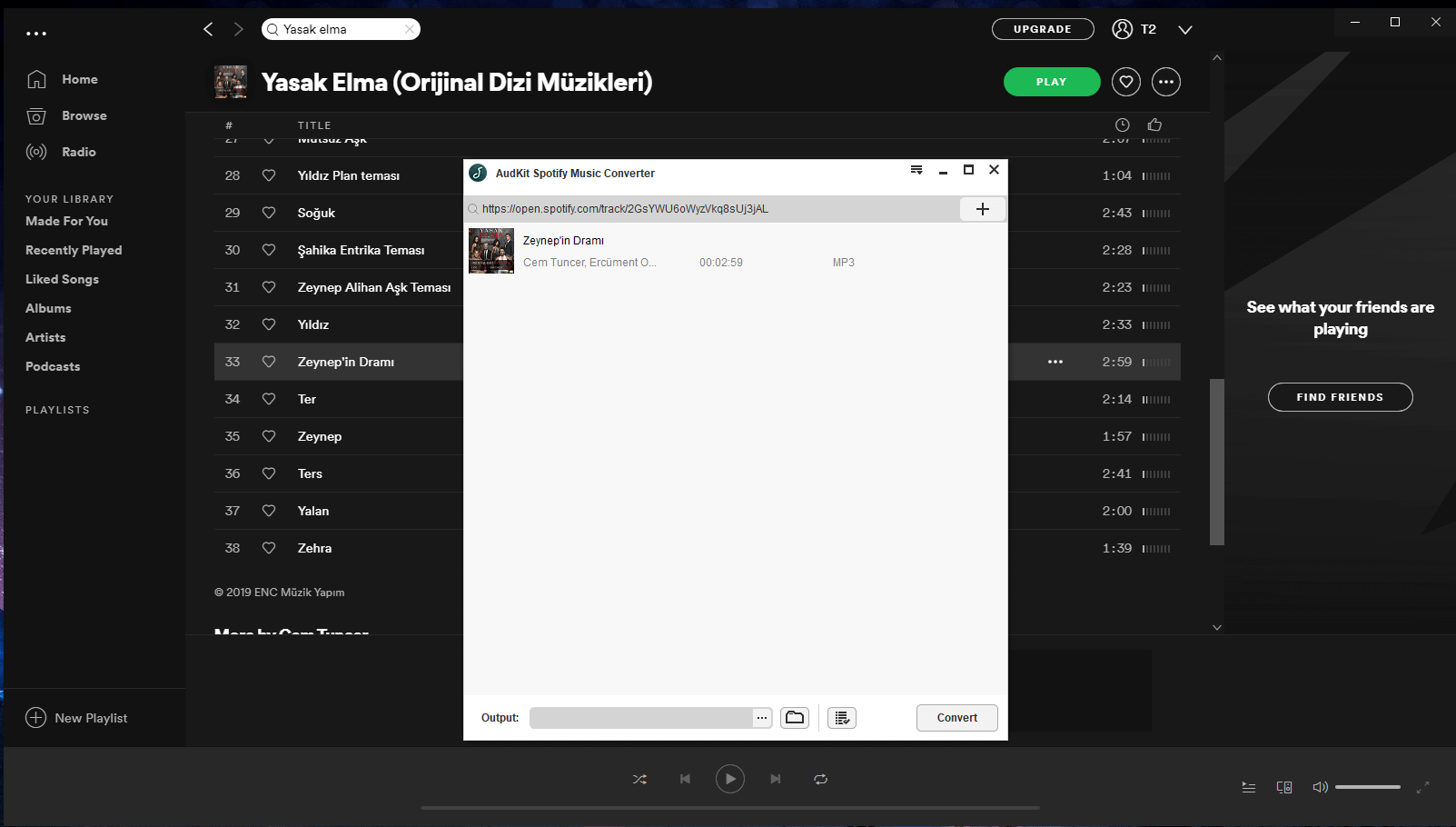Adjust the volume slider
Viewport: 1456px width, 827px height.
point(1368,787)
